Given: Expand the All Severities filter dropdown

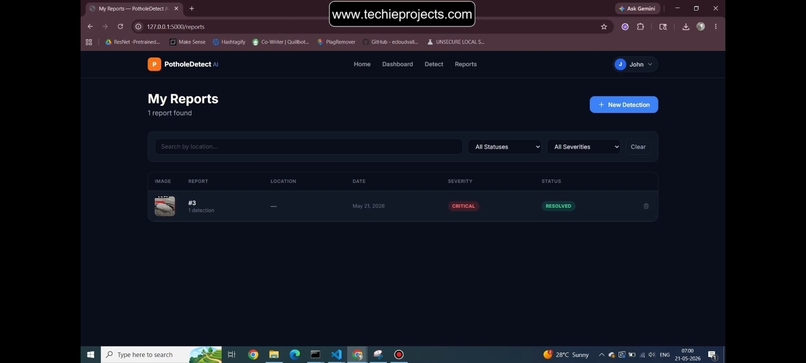Looking at the screenshot, I should 583,147.
